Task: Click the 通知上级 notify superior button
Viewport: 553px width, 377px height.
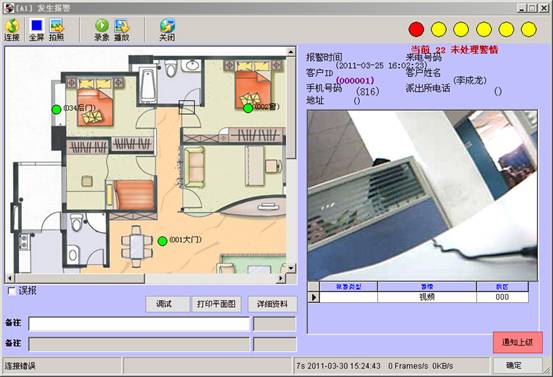Action: click(517, 342)
